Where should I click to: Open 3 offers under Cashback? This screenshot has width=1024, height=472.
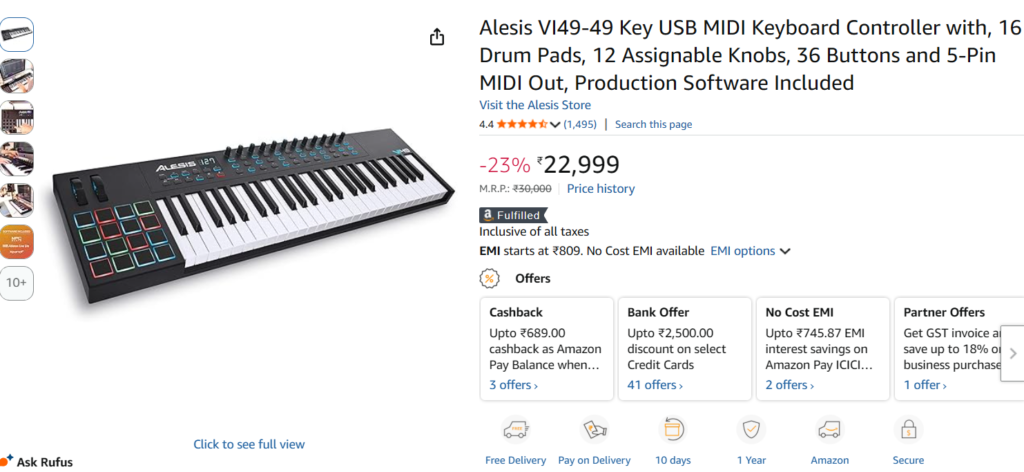(x=513, y=385)
